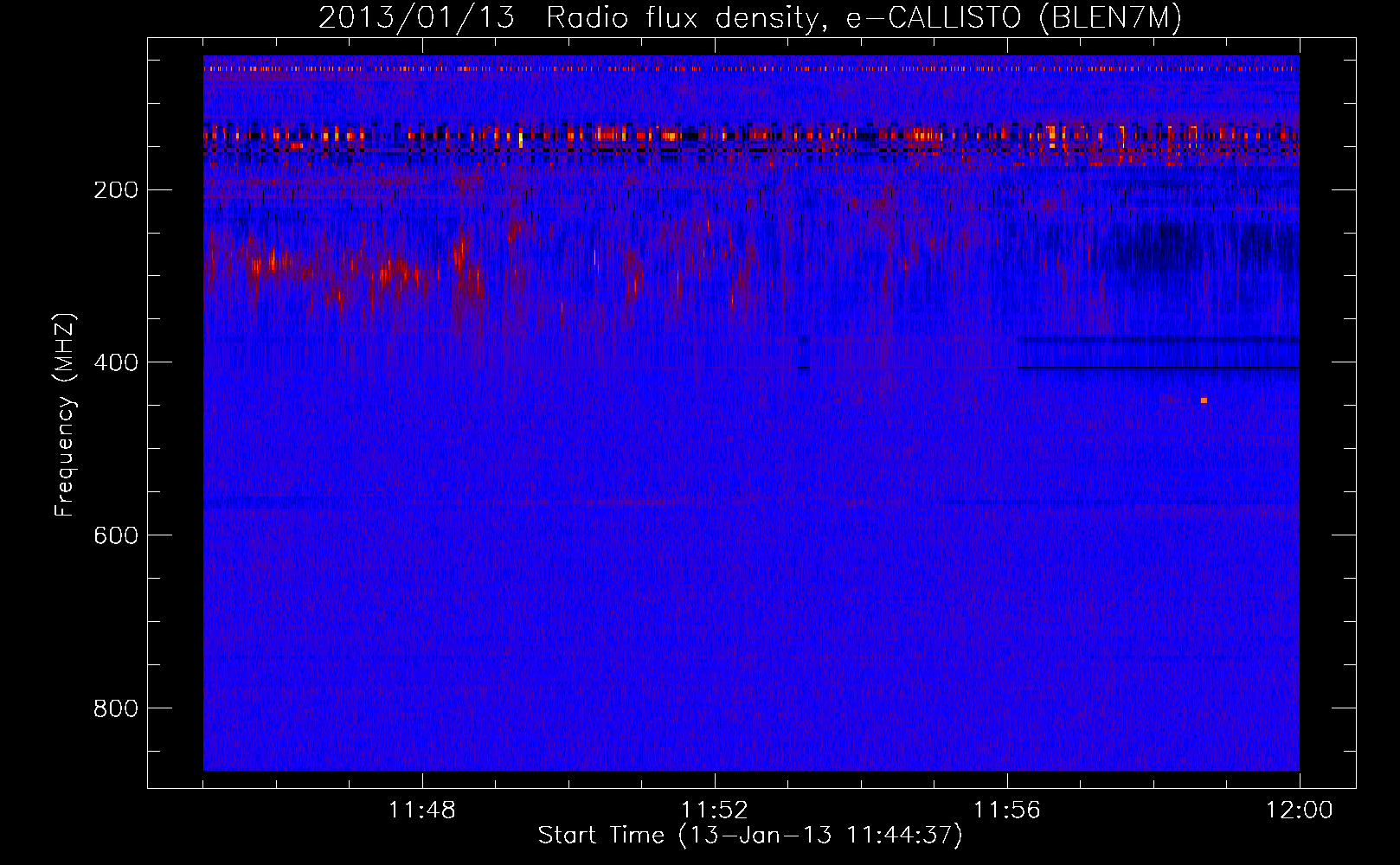The width and height of the screenshot is (1400, 865).
Task: Pick the 11:56 time tick label
Action: click(1007, 811)
